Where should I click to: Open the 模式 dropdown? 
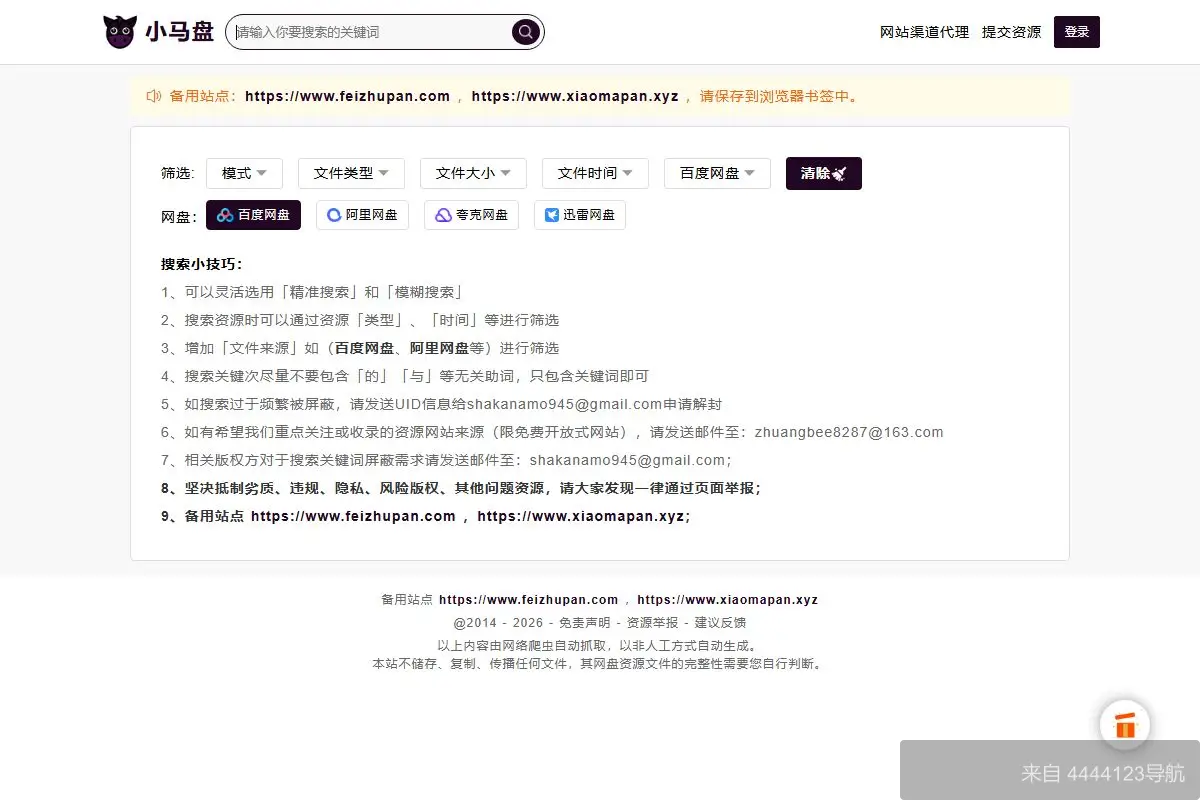pos(244,173)
